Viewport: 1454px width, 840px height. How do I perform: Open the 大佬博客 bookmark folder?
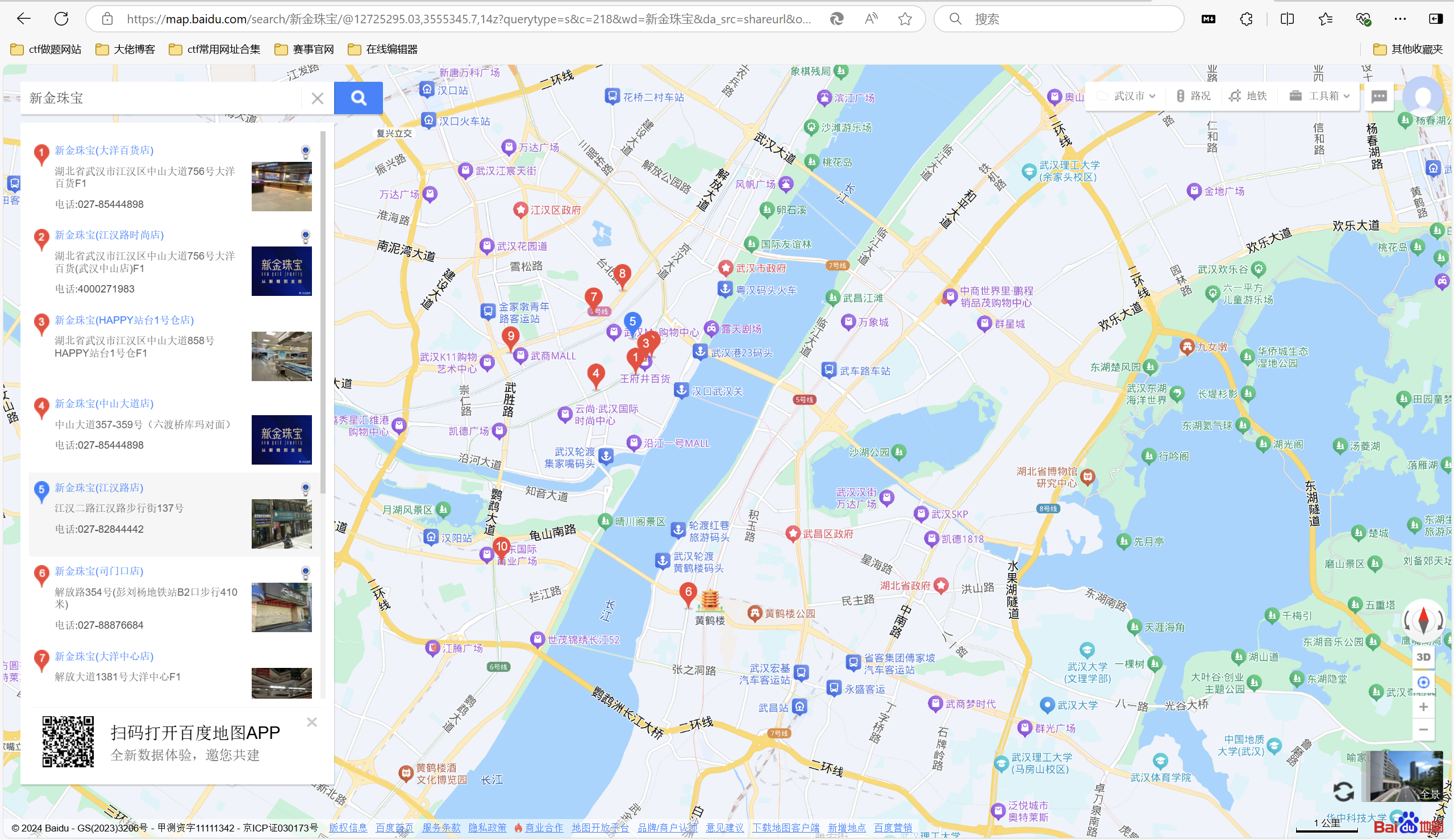pos(126,49)
